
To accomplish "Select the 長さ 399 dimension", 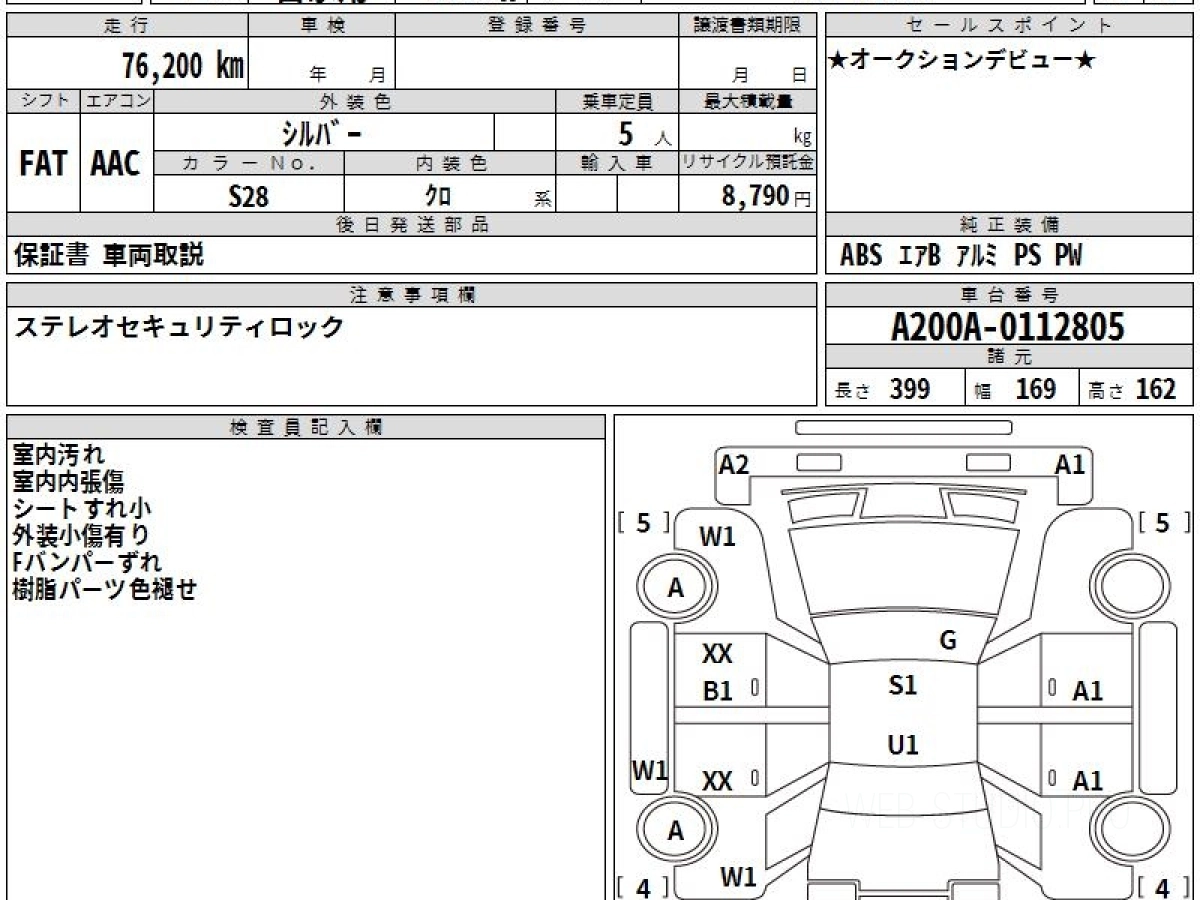I will [x=883, y=389].
